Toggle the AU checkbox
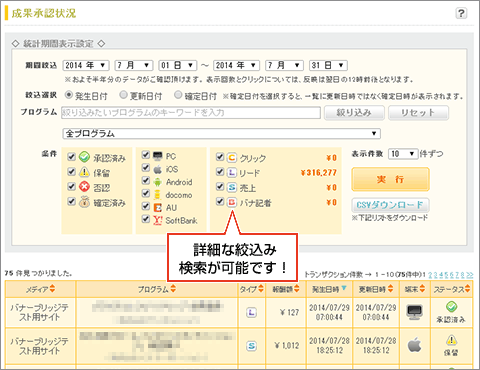 coord(146,206)
